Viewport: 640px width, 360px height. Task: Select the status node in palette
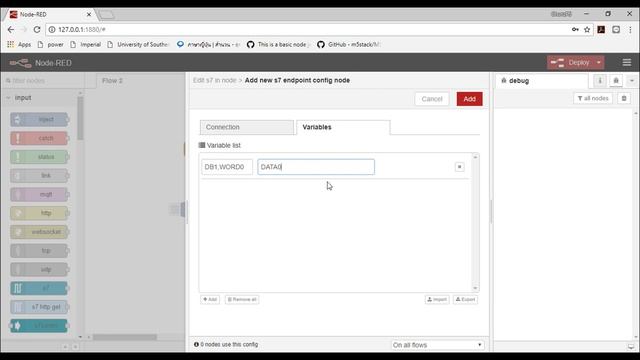pyautogui.click(x=39, y=157)
